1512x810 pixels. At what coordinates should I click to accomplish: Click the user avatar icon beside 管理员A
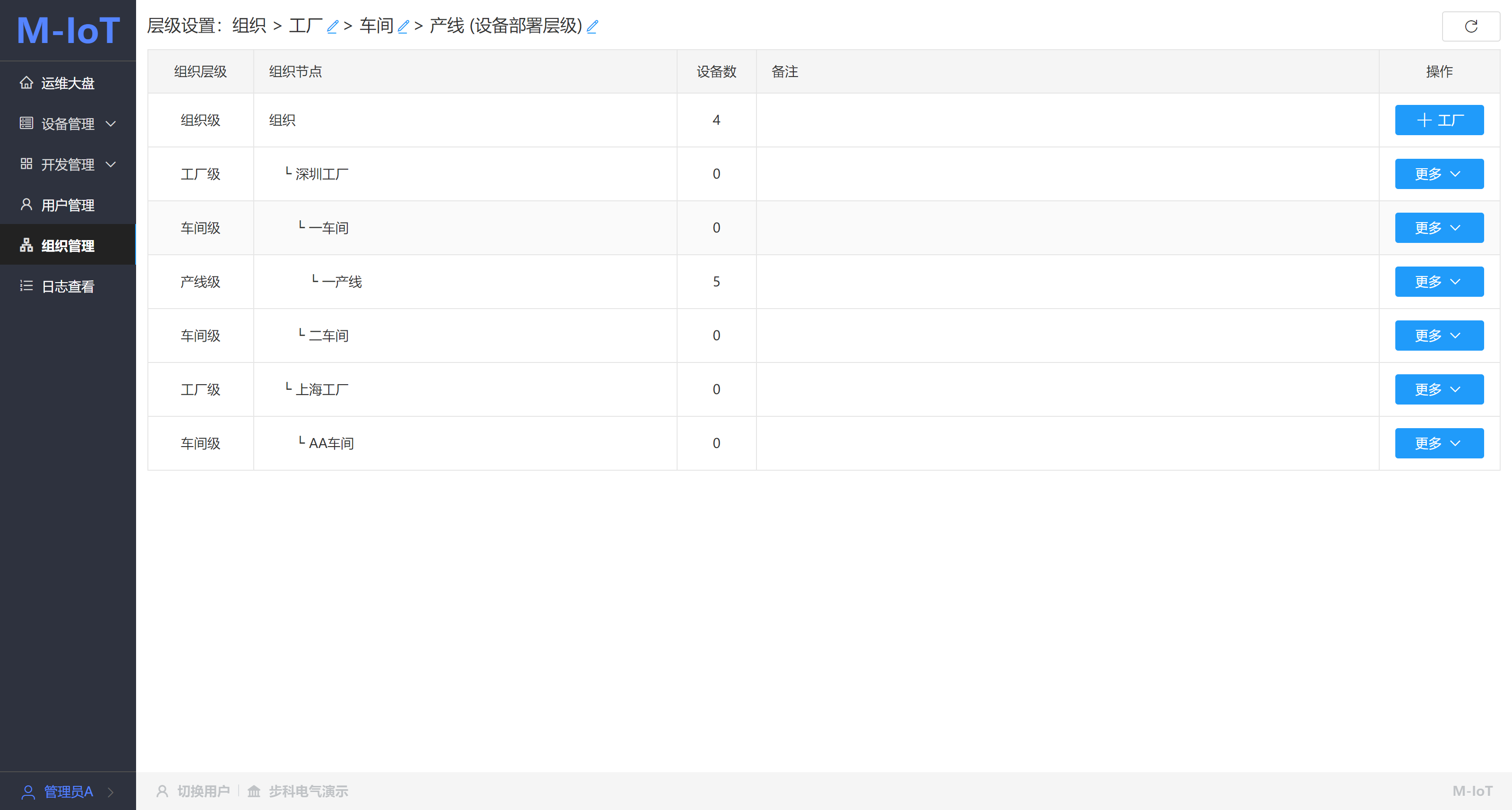28,792
